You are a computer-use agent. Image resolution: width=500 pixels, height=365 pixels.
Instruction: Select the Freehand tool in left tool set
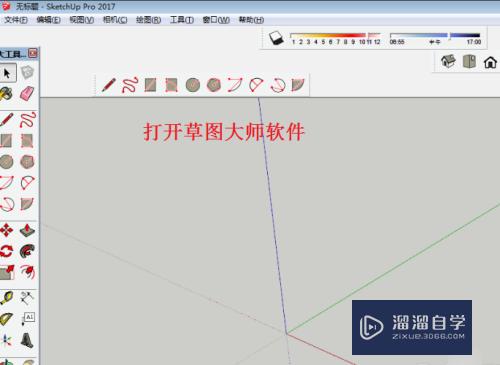28,120
